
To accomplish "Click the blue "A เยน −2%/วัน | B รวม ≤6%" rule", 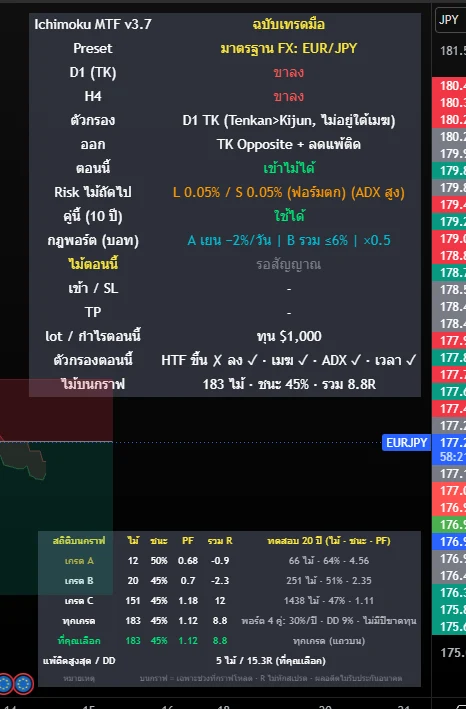I will [x=267, y=240].
